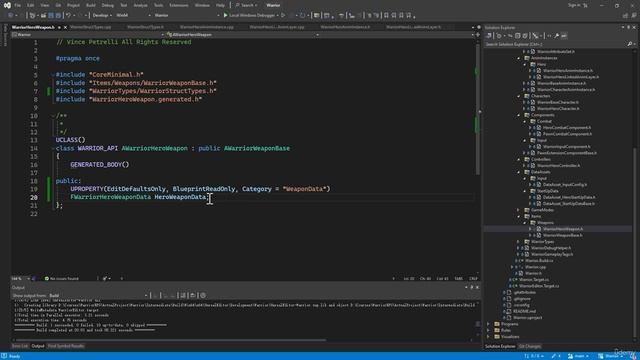The width and height of the screenshot is (640, 360).
Task: Switch to WarriorStructTypes.h tab
Action: pos(145,27)
